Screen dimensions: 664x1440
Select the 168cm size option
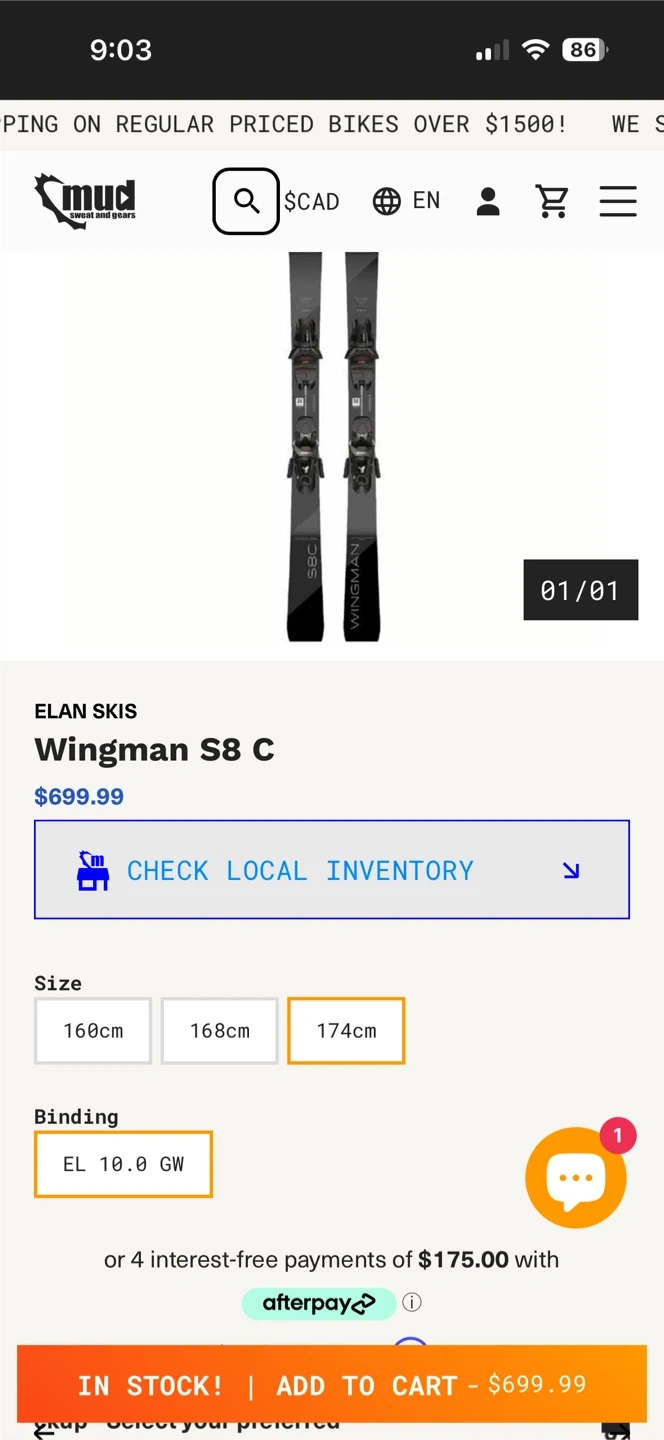click(x=220, y=1030)
